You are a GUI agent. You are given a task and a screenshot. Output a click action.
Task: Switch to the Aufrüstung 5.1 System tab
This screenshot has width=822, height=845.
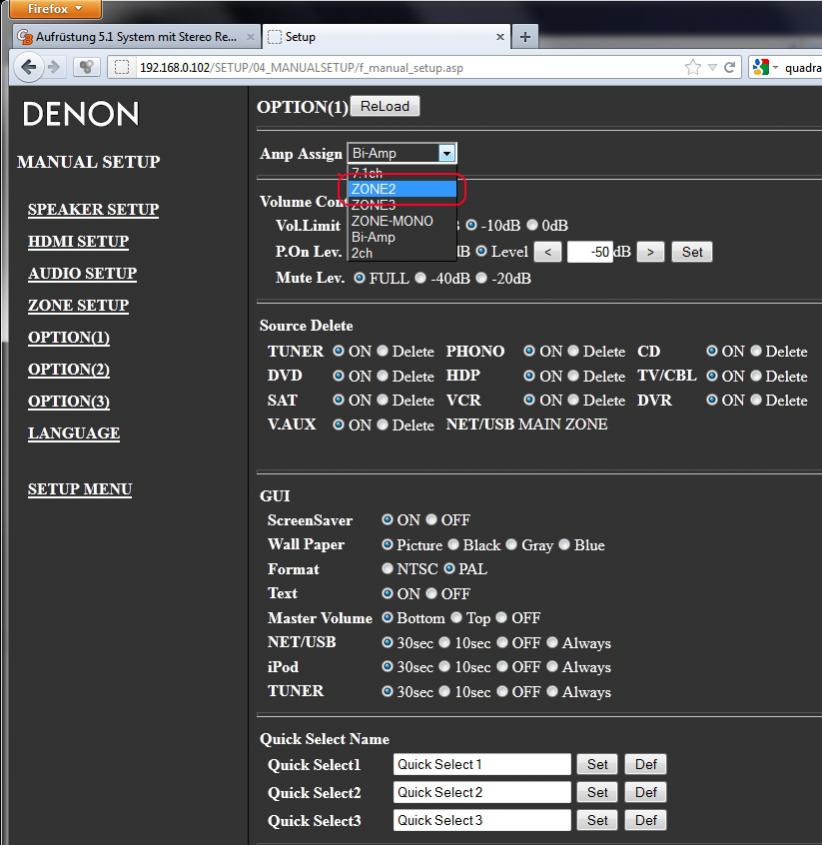[x=136, y=37]
